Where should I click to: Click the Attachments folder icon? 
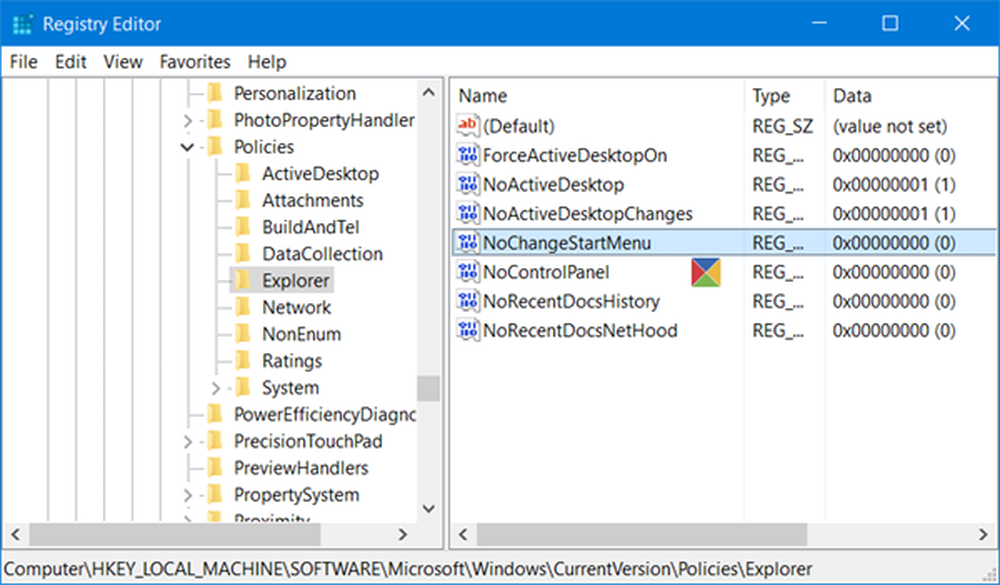click(243, 200)
